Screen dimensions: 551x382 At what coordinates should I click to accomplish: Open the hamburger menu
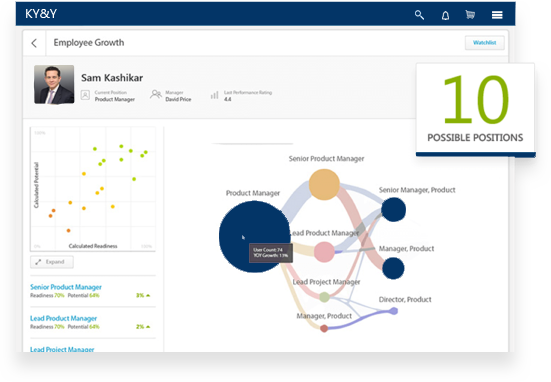[497, 15]
